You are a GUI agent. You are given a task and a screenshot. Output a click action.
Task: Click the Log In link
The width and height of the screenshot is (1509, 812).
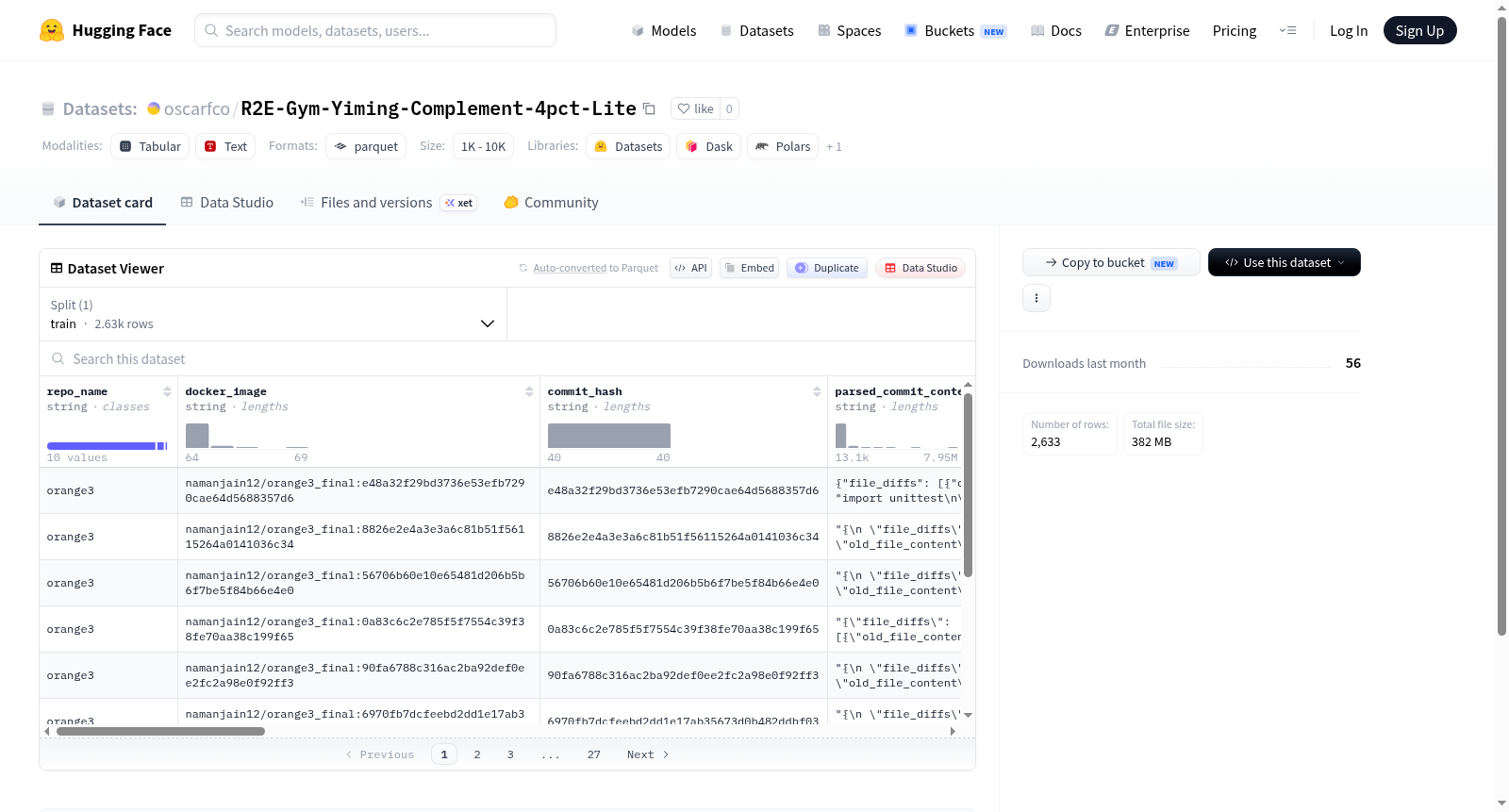(x=1349, y=30)
